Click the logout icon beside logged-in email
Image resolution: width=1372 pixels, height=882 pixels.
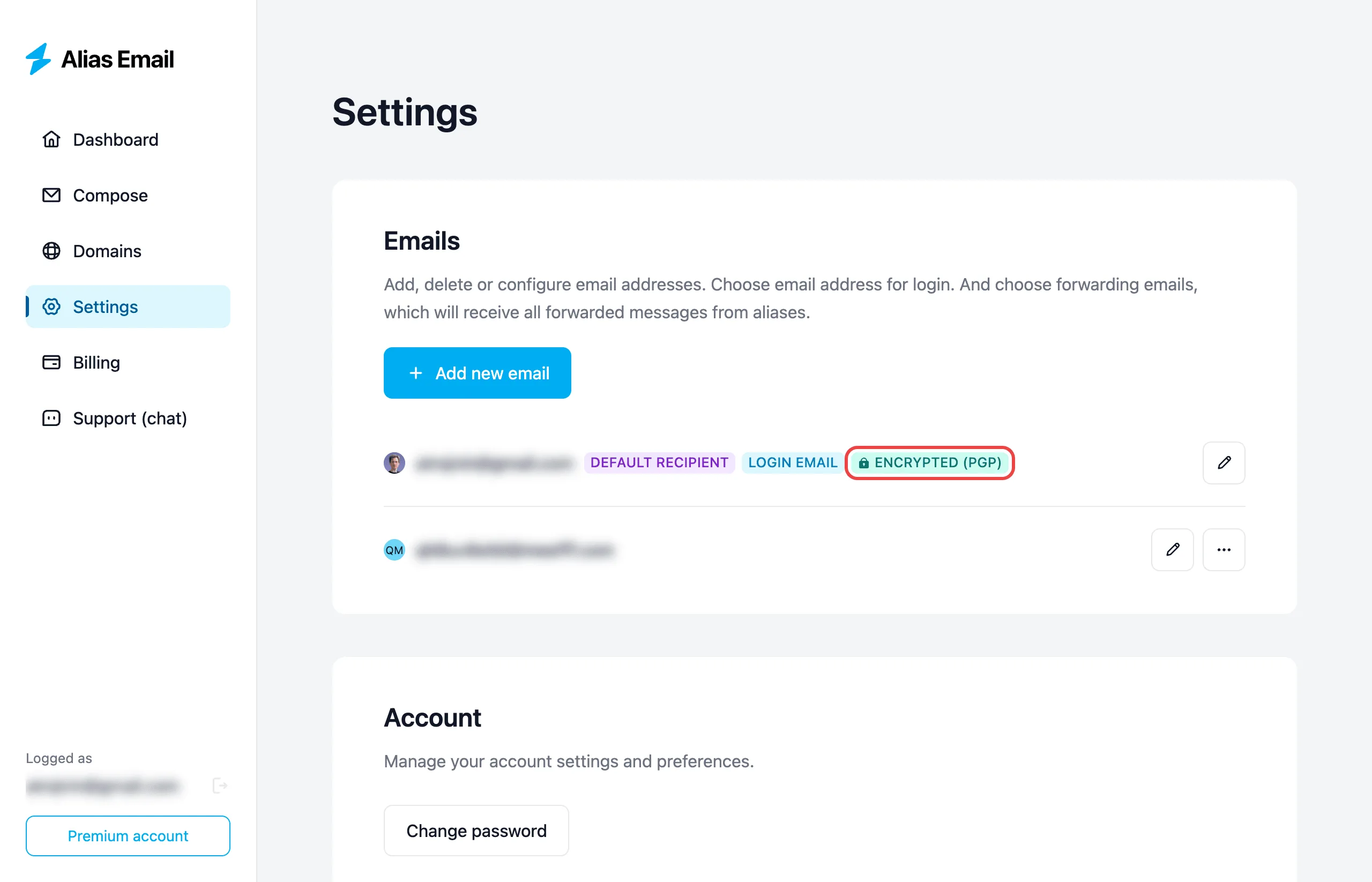(x=220, y=785)
